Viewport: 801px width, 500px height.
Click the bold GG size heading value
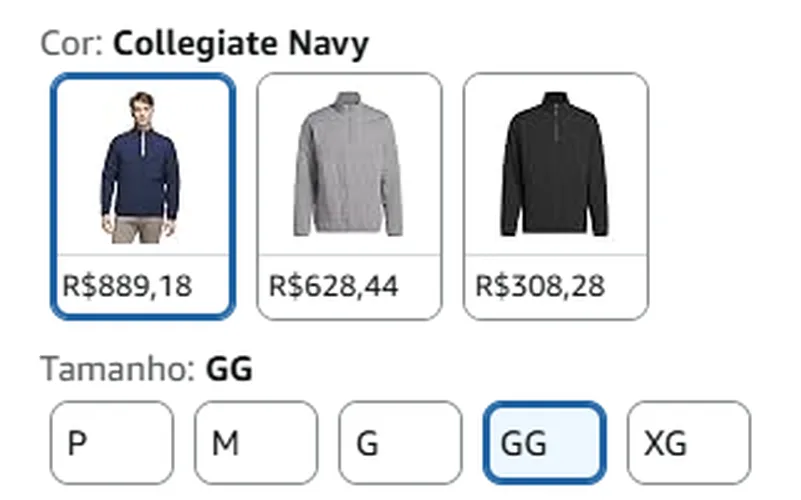pos(229,369)
